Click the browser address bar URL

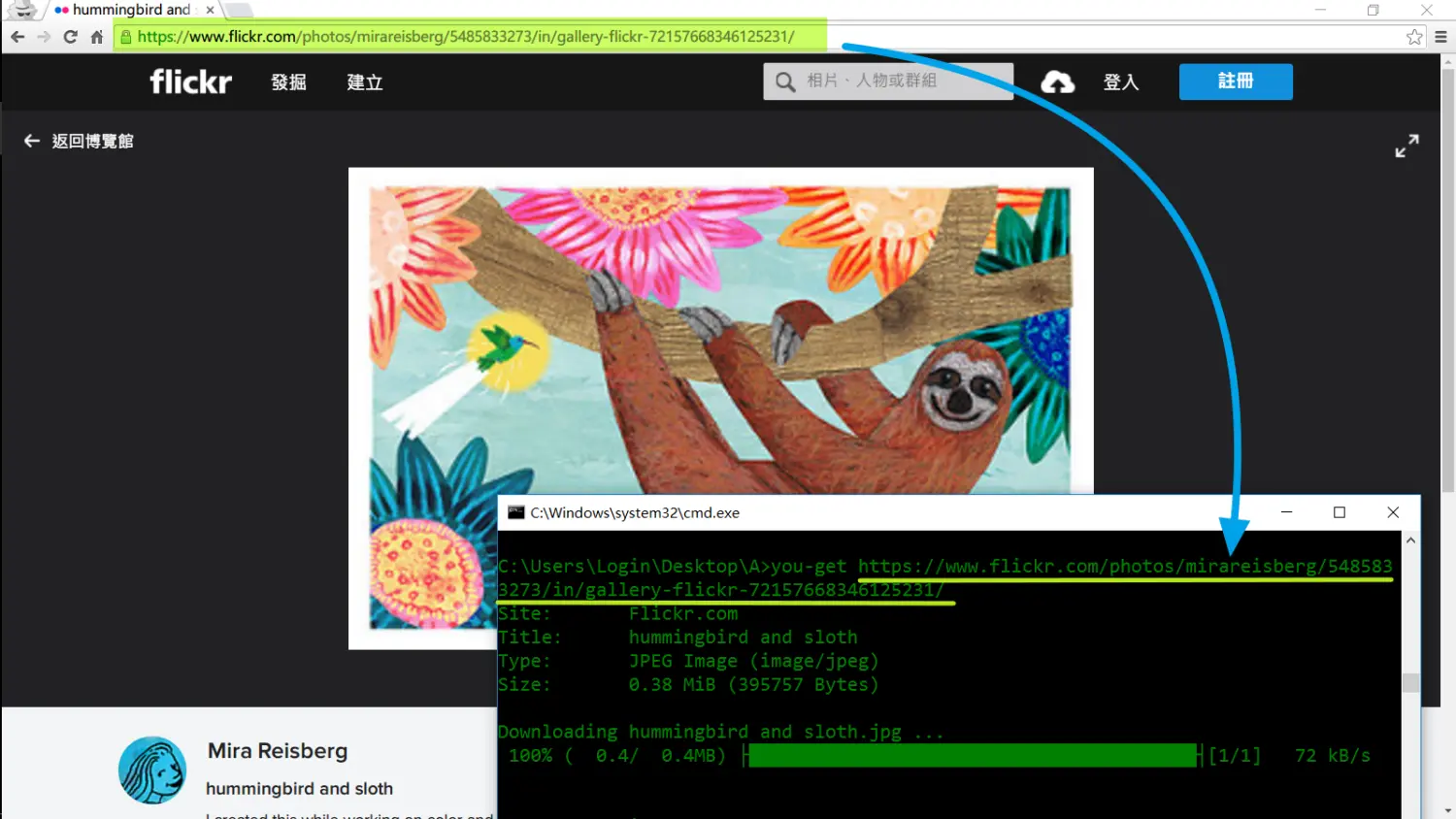pyautogui.click(x=466, y=37)
